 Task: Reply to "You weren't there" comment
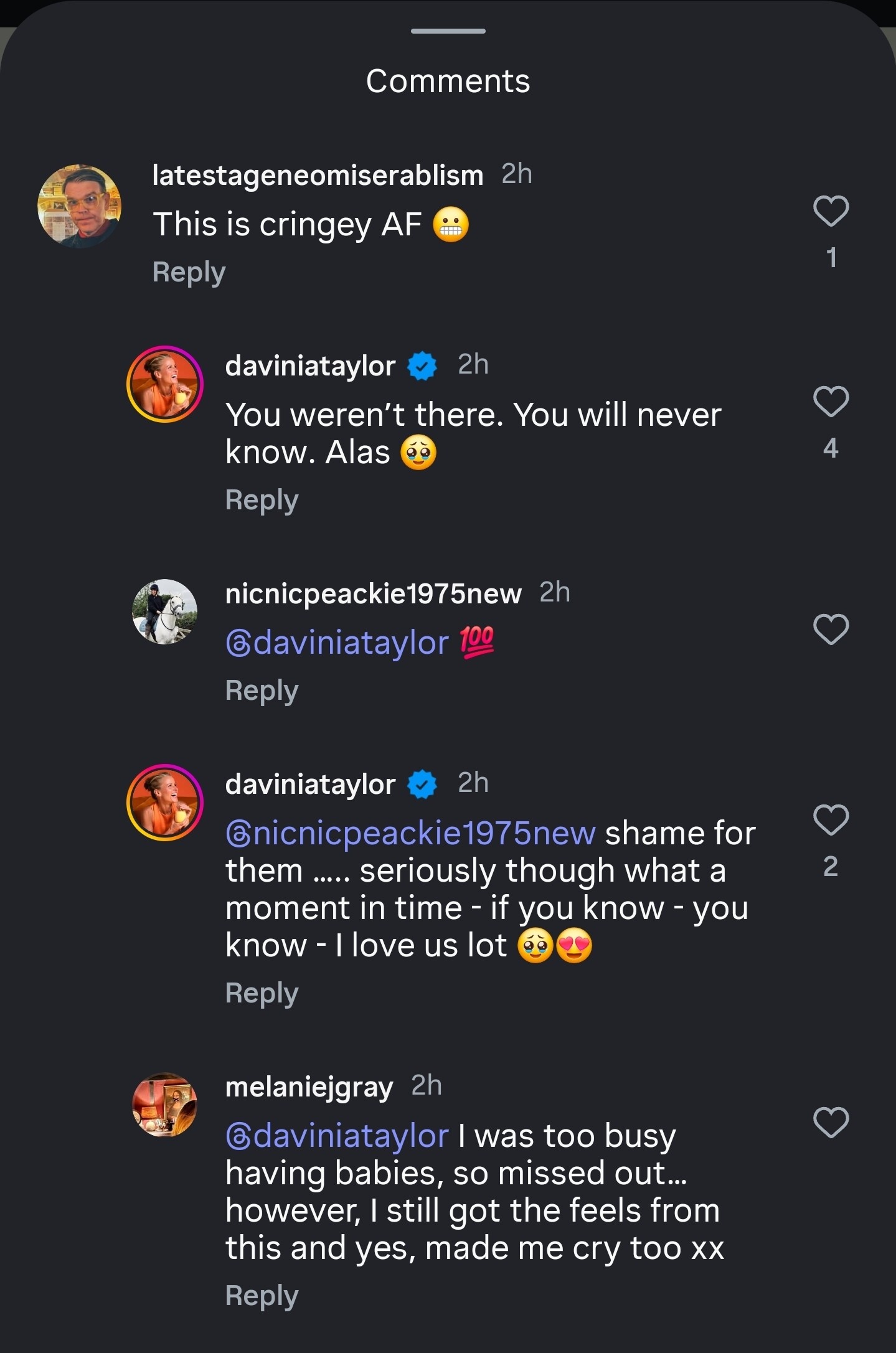point(262,501)
